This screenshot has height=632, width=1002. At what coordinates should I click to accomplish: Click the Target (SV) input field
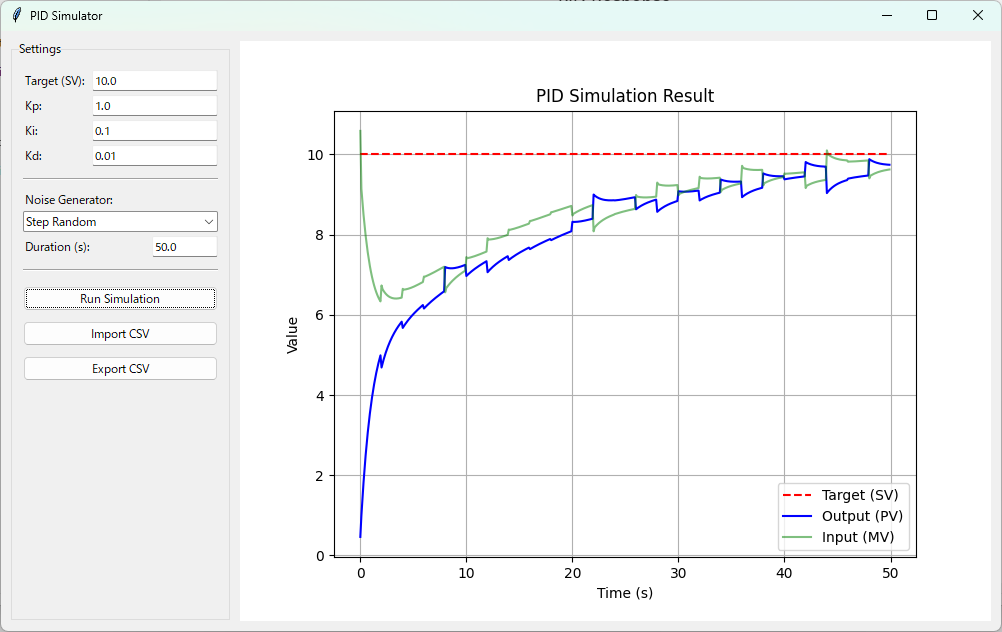point(154,81)
